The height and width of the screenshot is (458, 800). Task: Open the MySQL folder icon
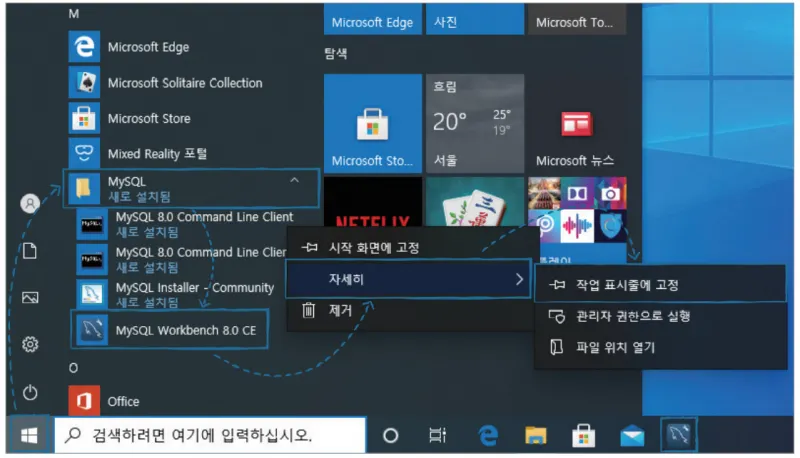pyautogui.click(x=84, y=188)
